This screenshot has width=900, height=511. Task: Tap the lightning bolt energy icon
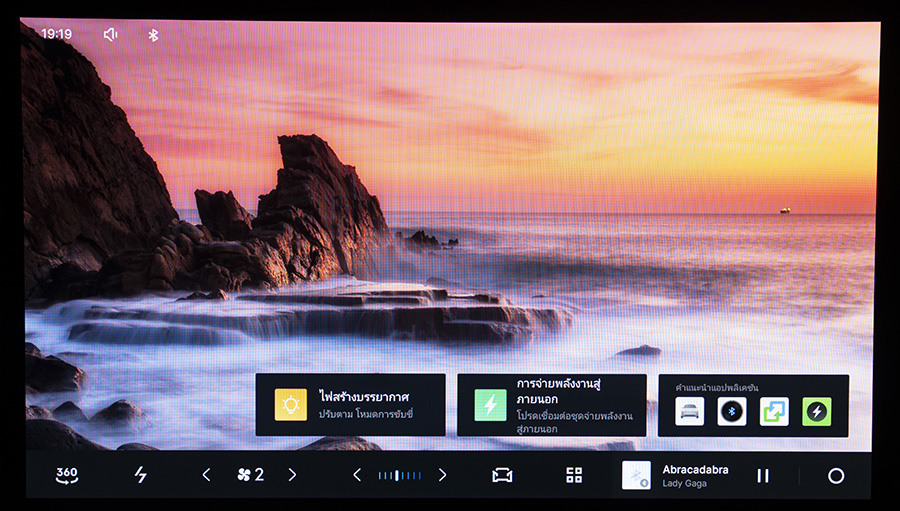pos(140,475)
